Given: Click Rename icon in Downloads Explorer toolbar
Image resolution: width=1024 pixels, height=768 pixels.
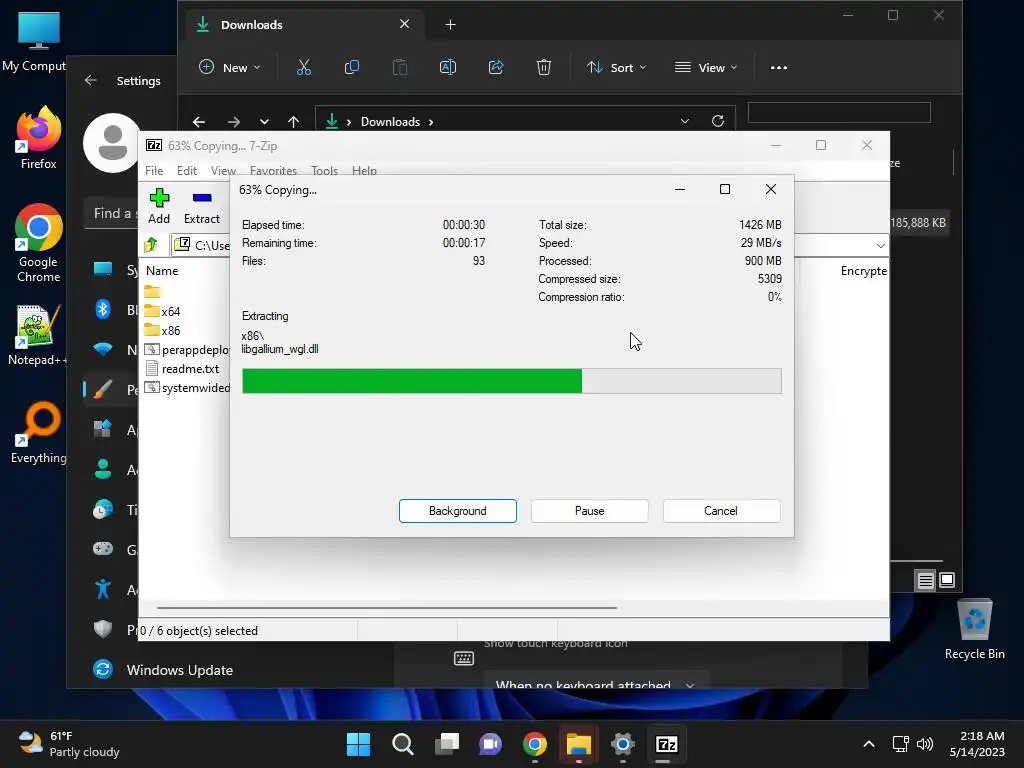Looking at the screenshot, I should [448, 67].
